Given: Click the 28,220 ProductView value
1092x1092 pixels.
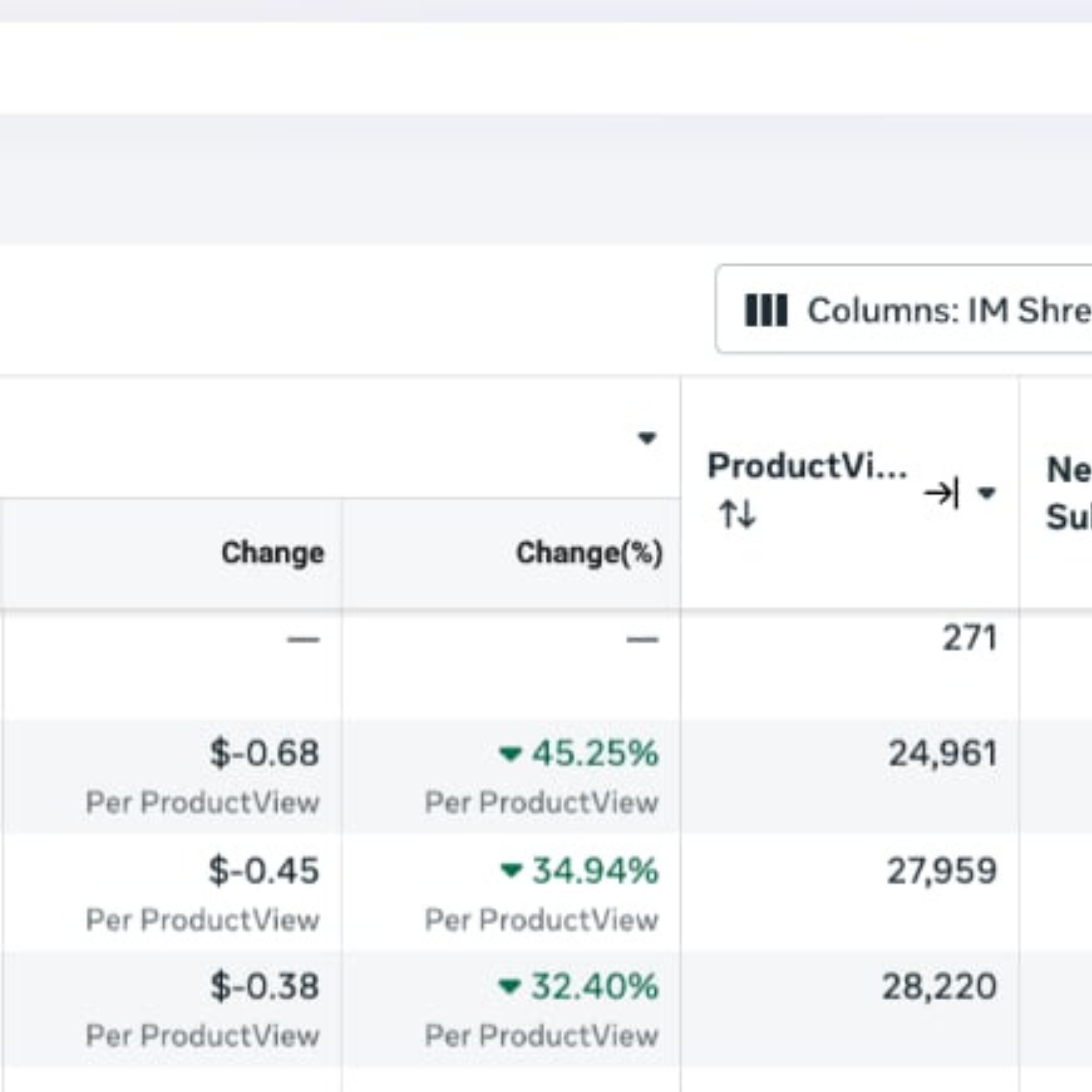Looking at the screenshot, I should click(x=939, y=987).
